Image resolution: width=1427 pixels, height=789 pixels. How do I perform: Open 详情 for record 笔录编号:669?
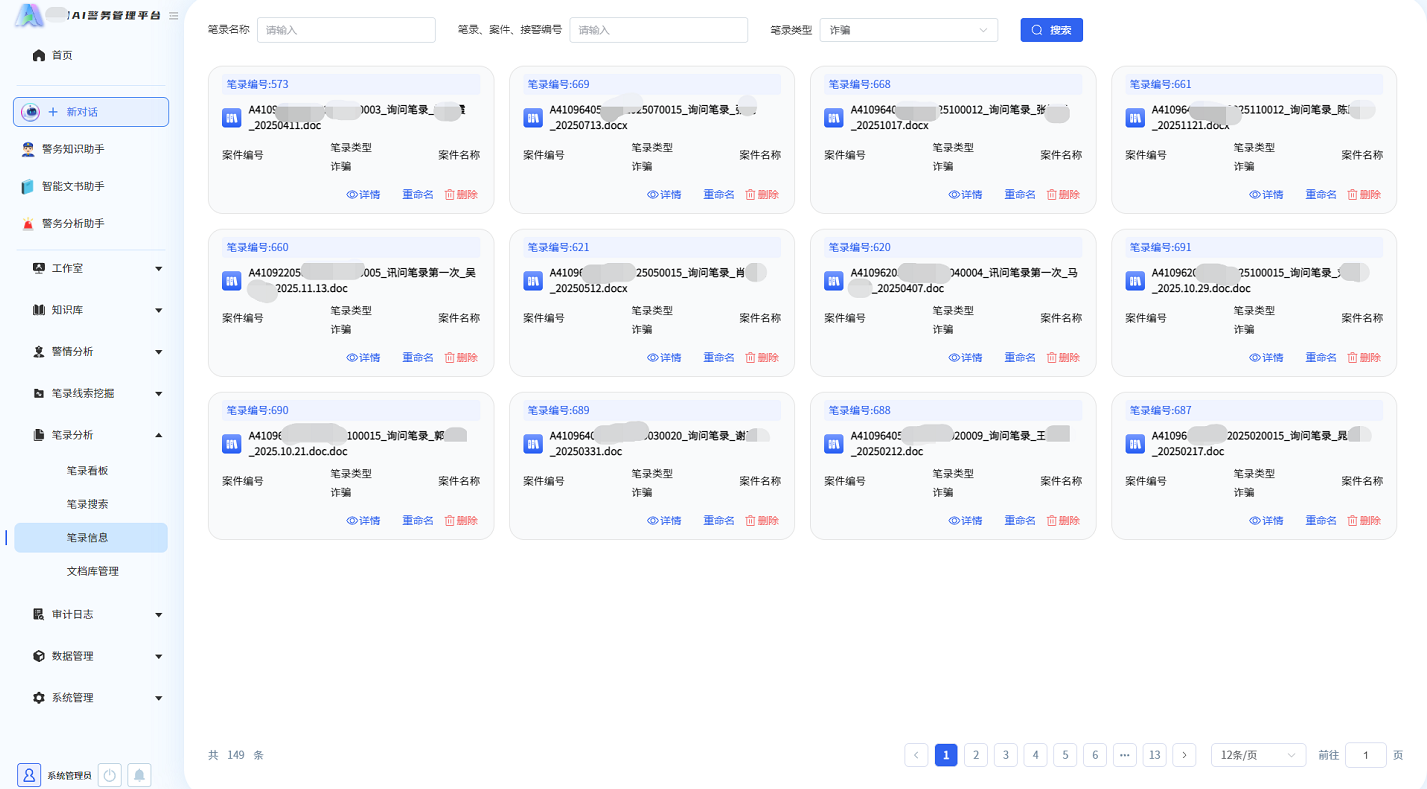(x=665, y=194)
